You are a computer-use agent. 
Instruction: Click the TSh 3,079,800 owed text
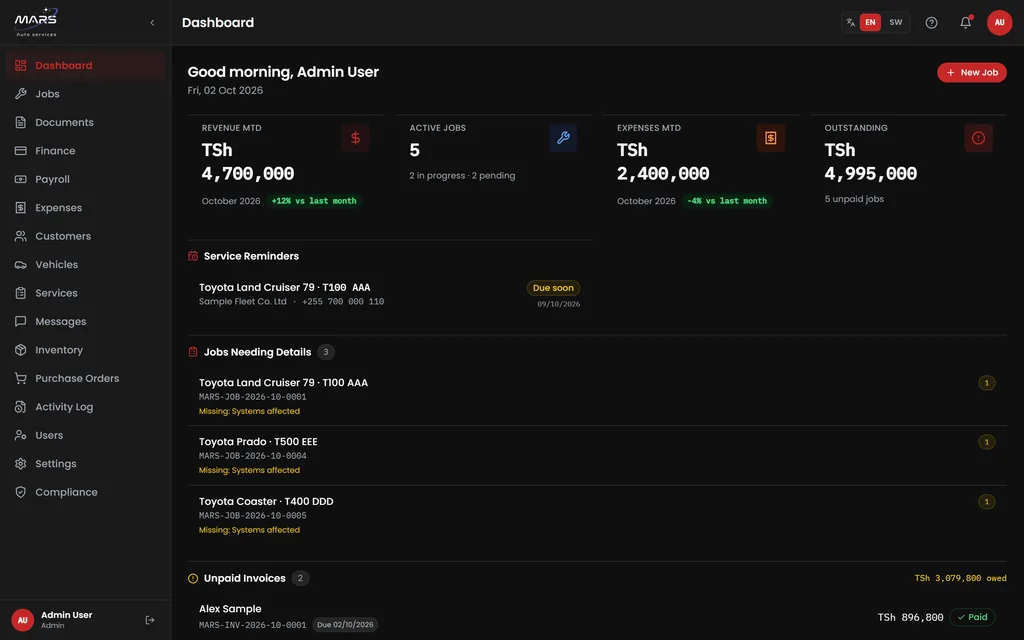(960, 578)
